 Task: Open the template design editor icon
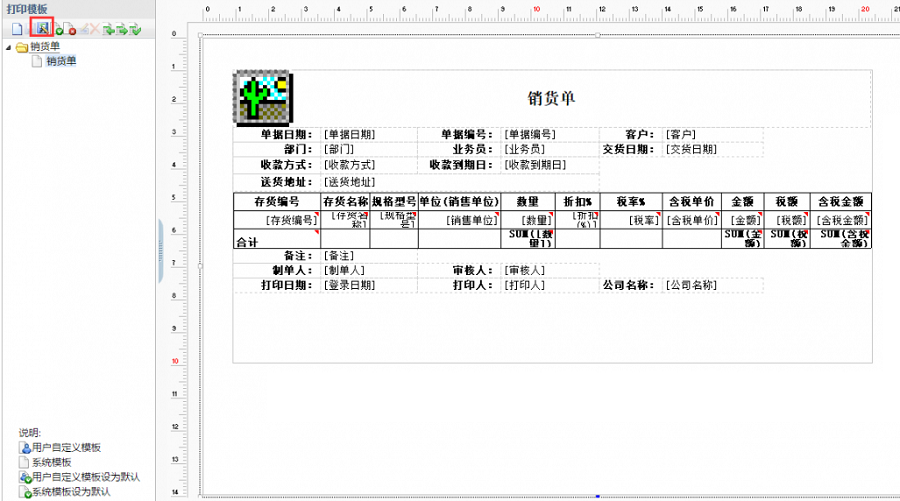click(x=42, y=28)
